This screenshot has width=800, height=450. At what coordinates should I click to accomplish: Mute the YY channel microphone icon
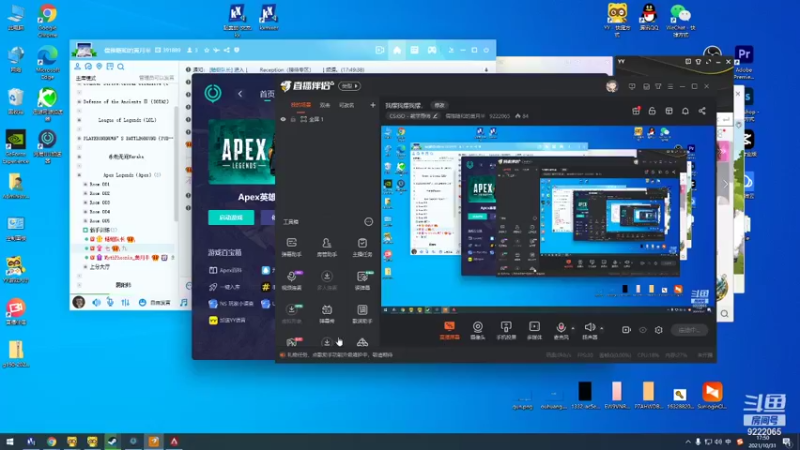point(110,303)
